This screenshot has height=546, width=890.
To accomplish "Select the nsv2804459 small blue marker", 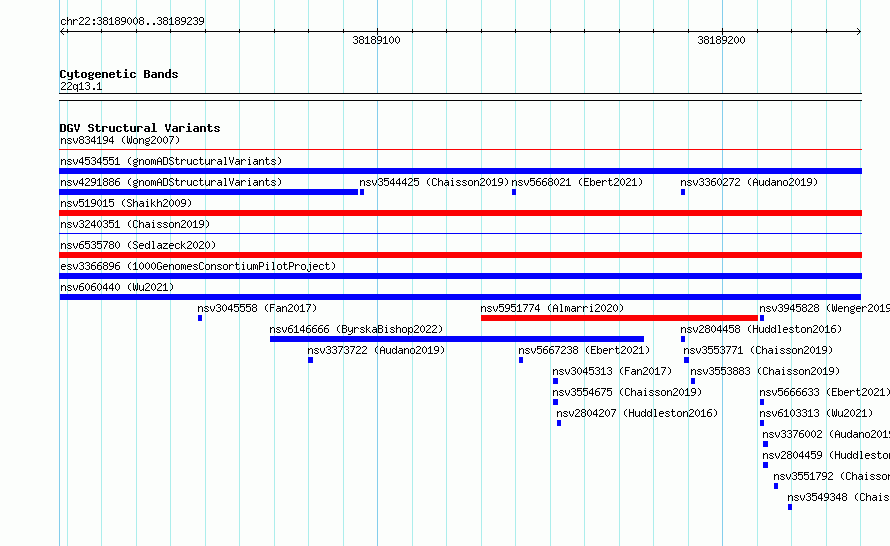I will click(x=765, y=465).
